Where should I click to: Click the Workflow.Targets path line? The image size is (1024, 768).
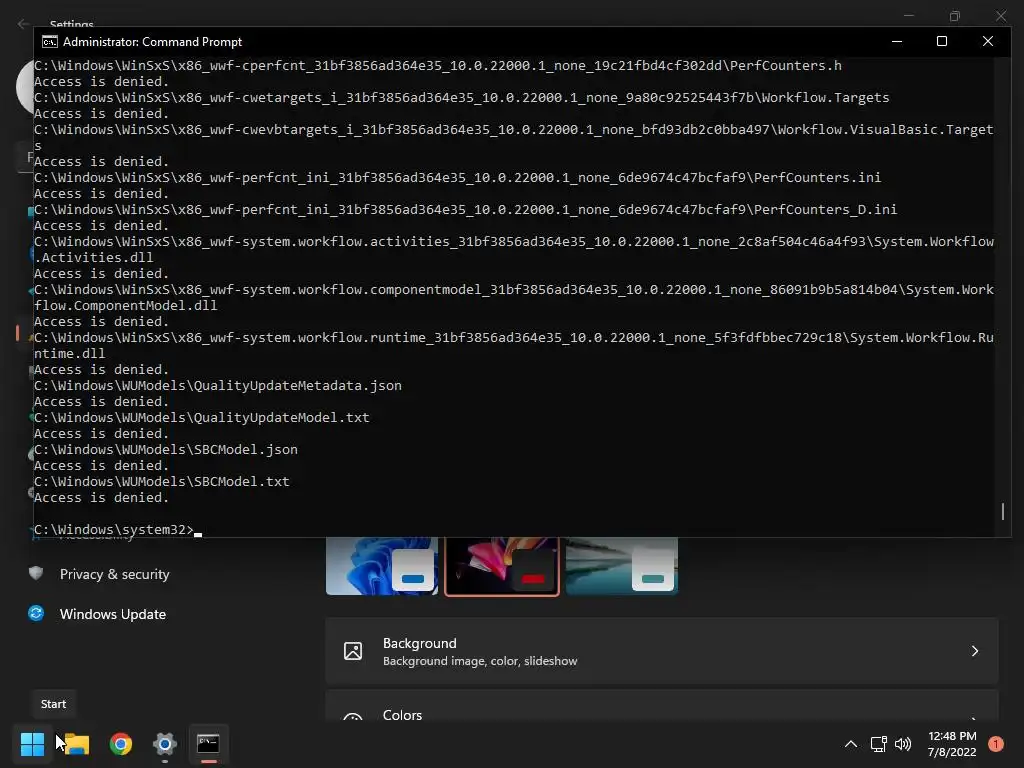tap(462, 97)
